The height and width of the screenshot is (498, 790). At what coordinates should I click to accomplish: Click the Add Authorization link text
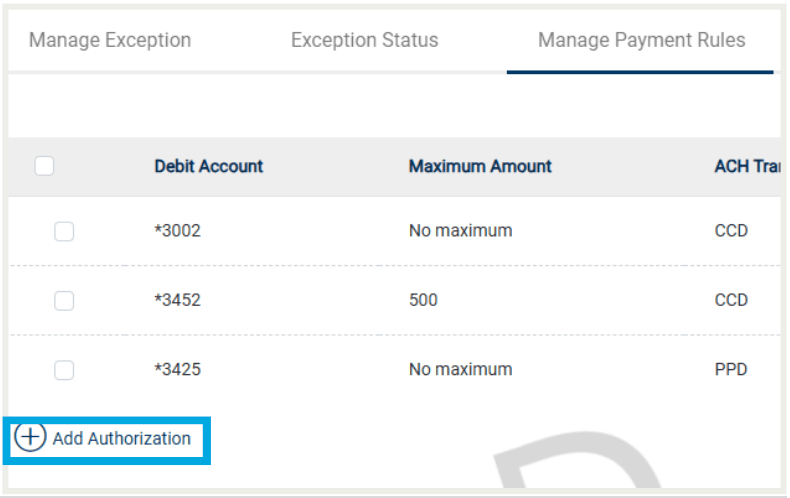click(121, 439)
